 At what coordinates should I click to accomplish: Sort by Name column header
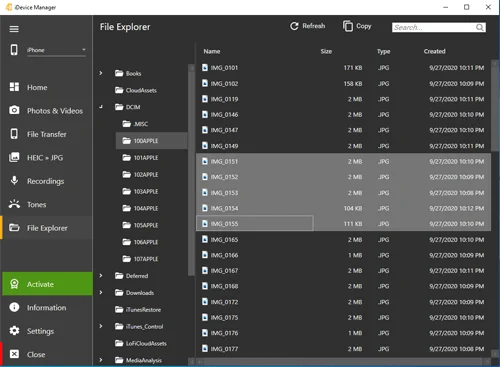click(212, 51)
